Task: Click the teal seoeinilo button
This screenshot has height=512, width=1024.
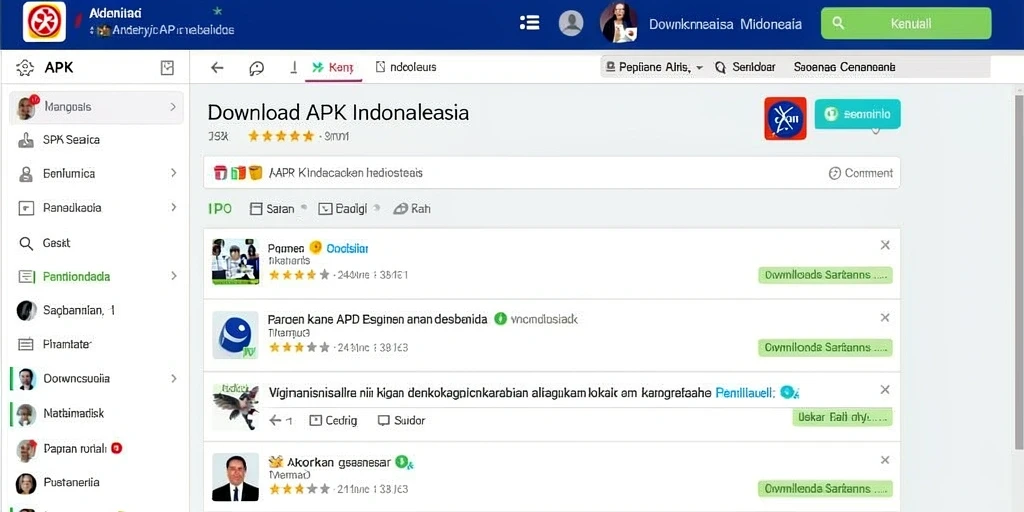Action: coord(857,114)
